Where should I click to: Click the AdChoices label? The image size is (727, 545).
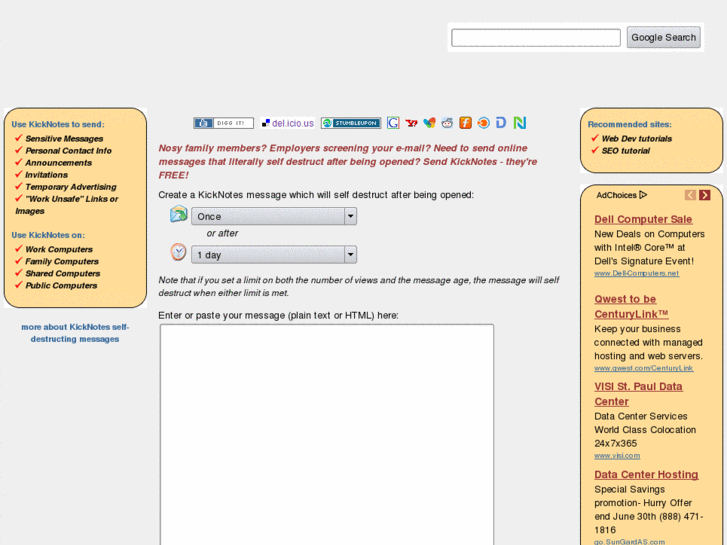coord(616,195)
